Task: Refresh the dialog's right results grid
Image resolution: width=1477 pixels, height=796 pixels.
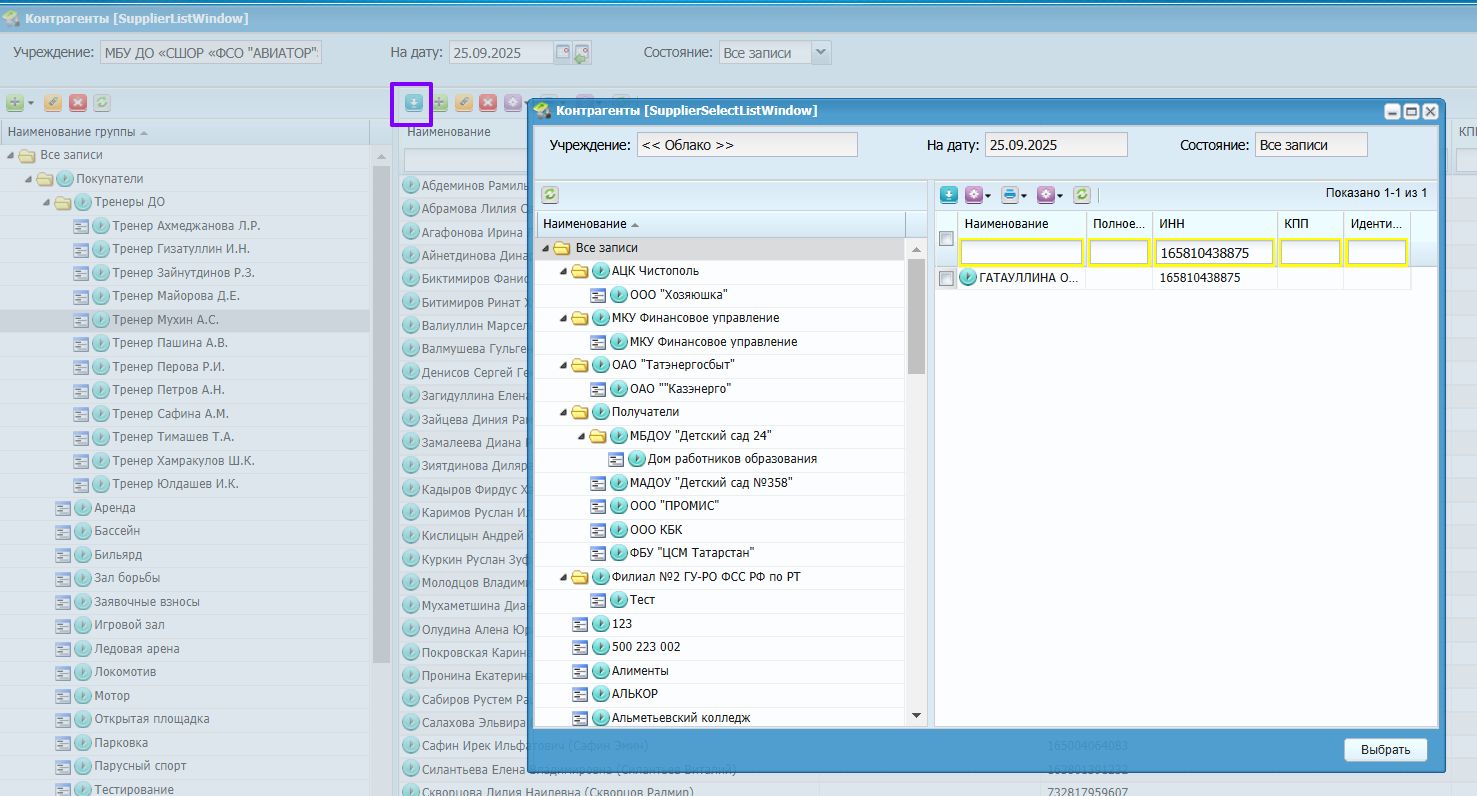Action: pyautogui.click(x=1081, y=195)
